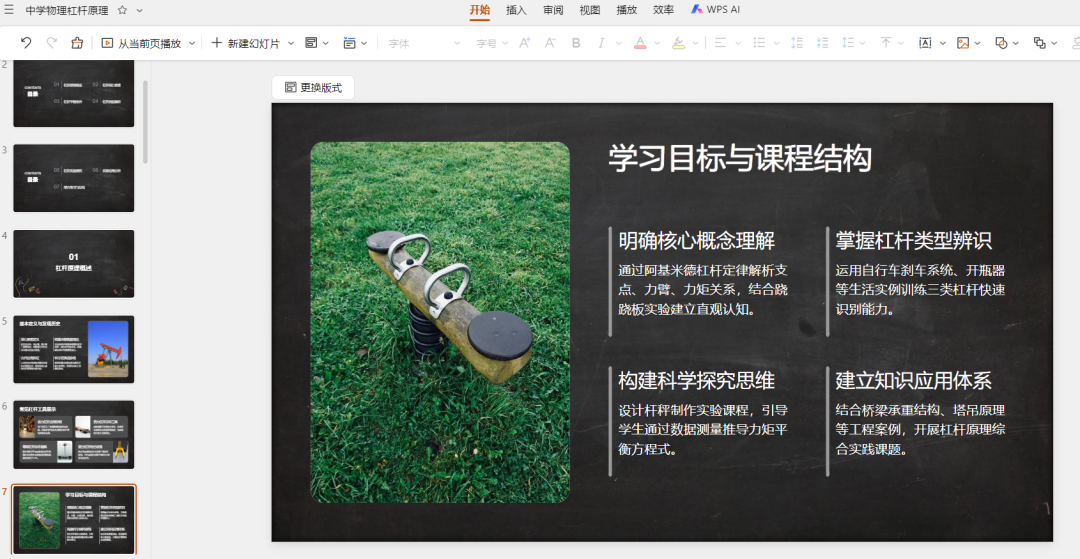This screenshot has width=1080, height=559.
Task: Switch to the 效率 tab
Action: (x=663, y=10)
